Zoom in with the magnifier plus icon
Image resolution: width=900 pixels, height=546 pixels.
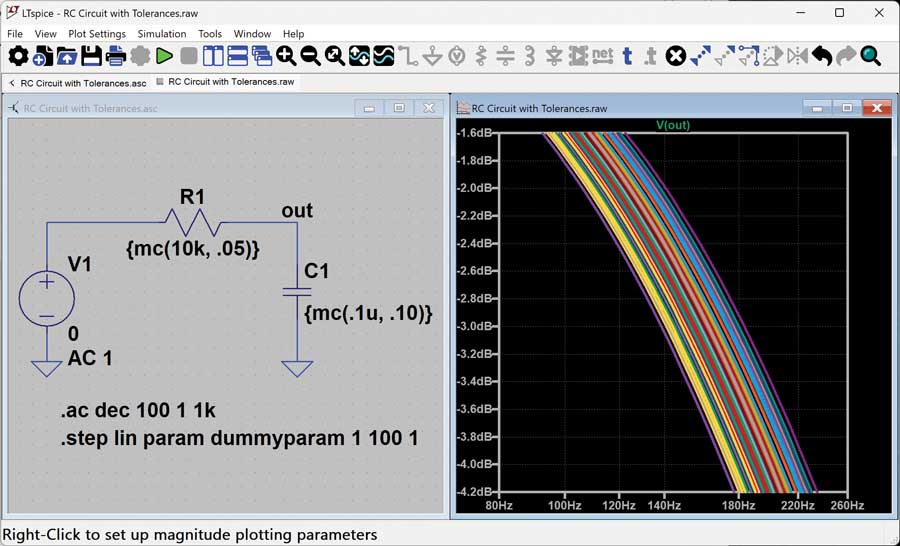pyautogui.click(x=286, y=56)
